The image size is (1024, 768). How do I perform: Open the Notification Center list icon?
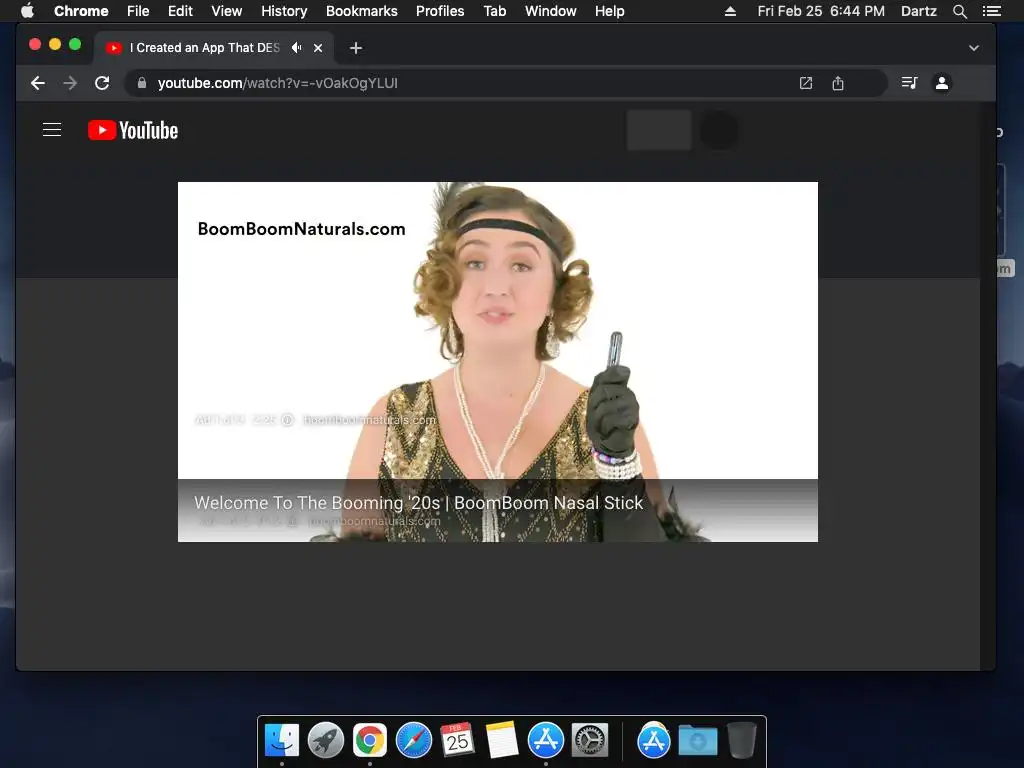(992, 11)
